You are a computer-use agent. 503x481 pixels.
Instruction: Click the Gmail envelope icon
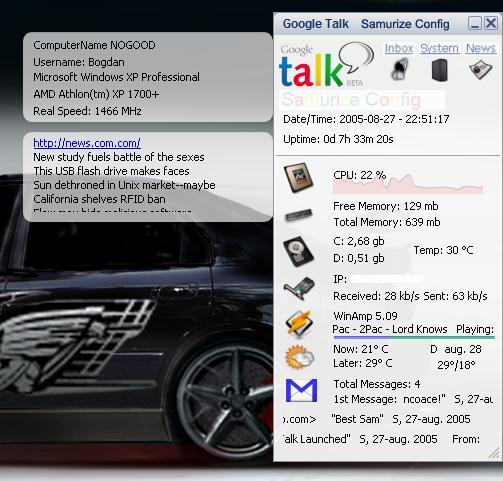point(301,390)
